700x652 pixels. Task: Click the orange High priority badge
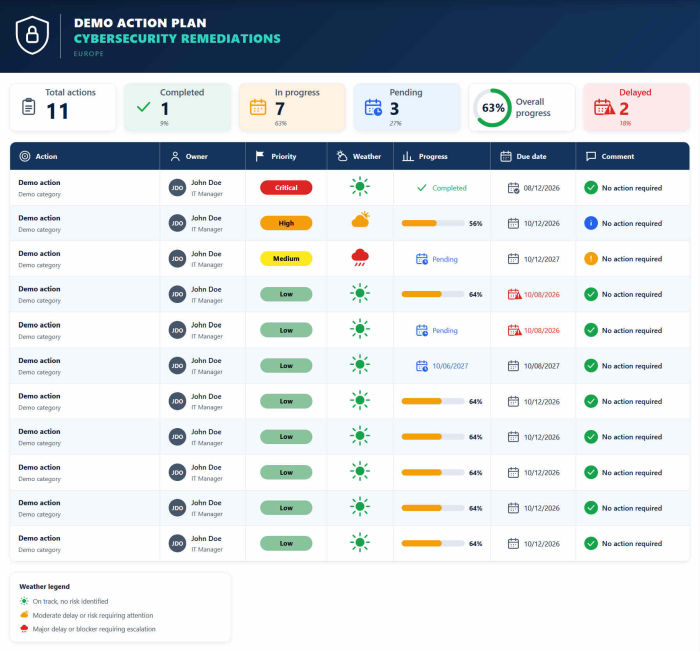pyautogui.click(x=286, y=223)
